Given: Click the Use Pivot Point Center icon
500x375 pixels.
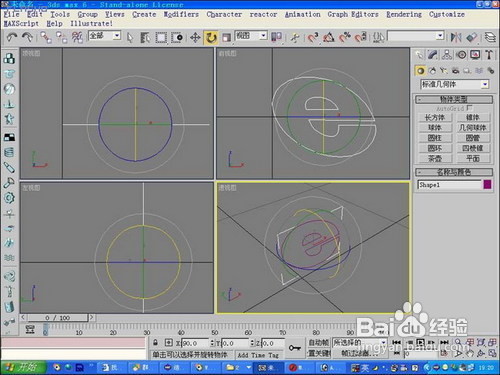Looking at the screenshot, I should pyautogui.click(x=277, y=37).
